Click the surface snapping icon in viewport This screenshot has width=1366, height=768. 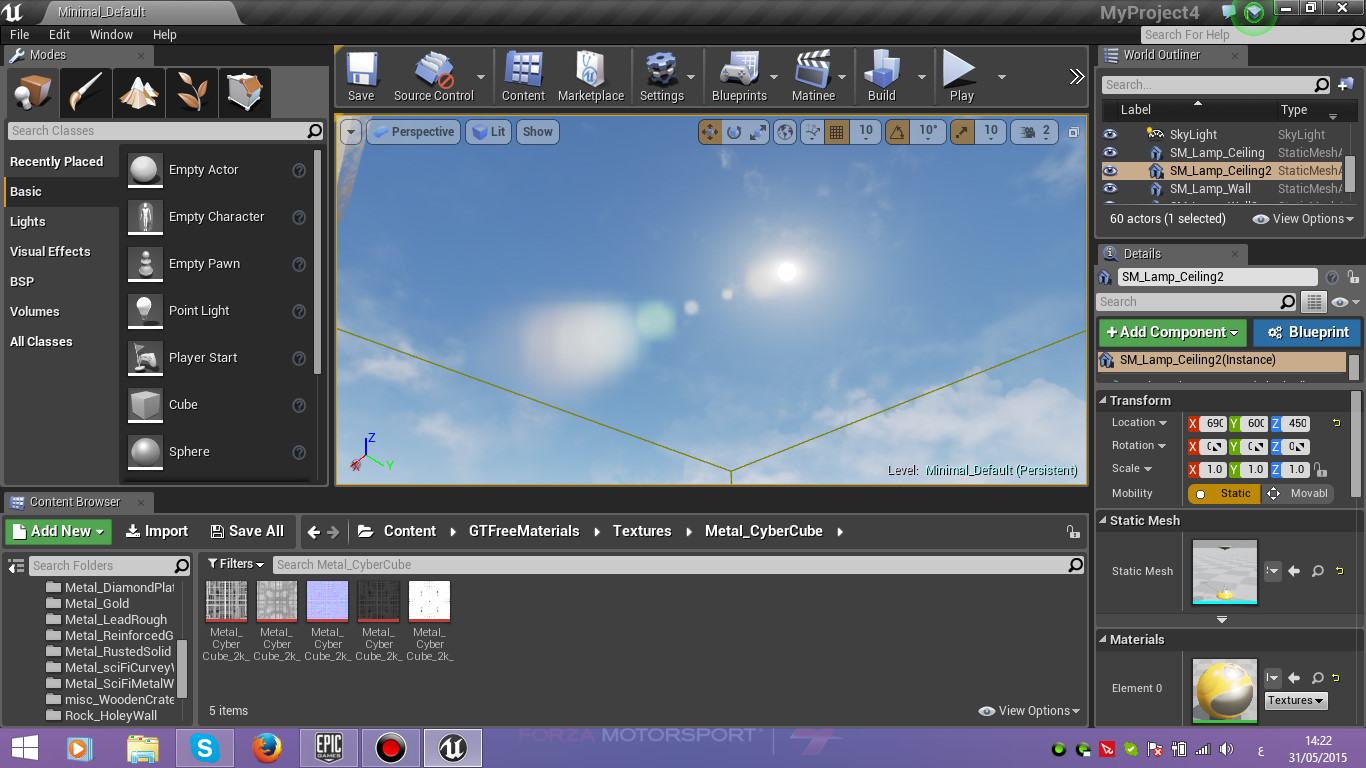812,131
